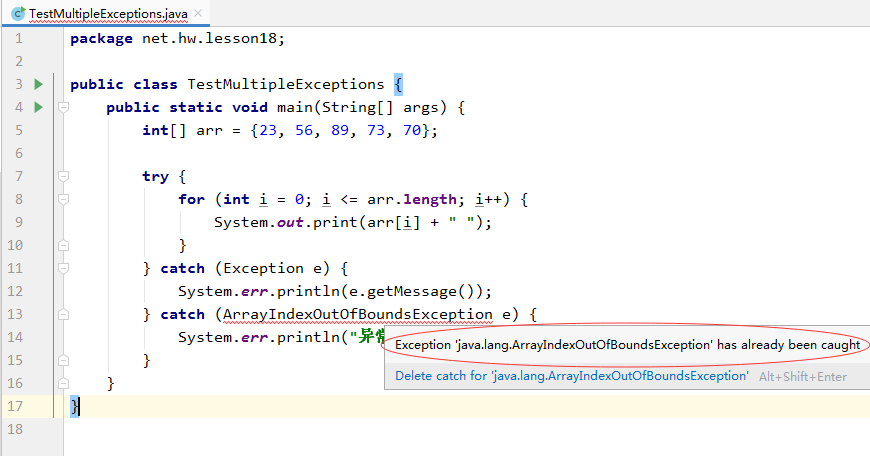The width and height of the screenshot is (870, 456).
Task: Click 'Exception e' in the first catch
Action: click(x=272, y=268)
